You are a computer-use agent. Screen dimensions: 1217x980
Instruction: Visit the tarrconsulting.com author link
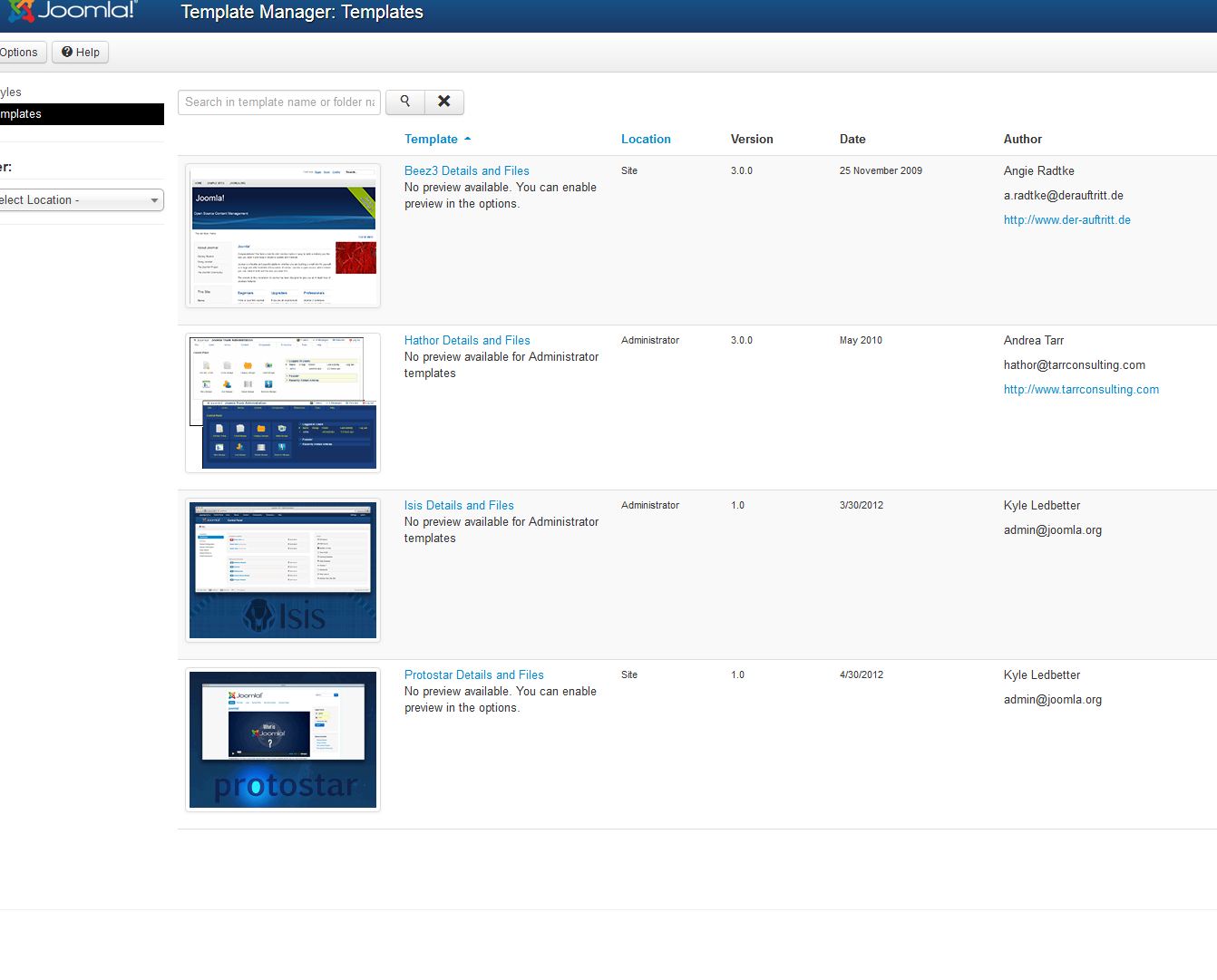pyautogui.click(x=1081, y=389)
